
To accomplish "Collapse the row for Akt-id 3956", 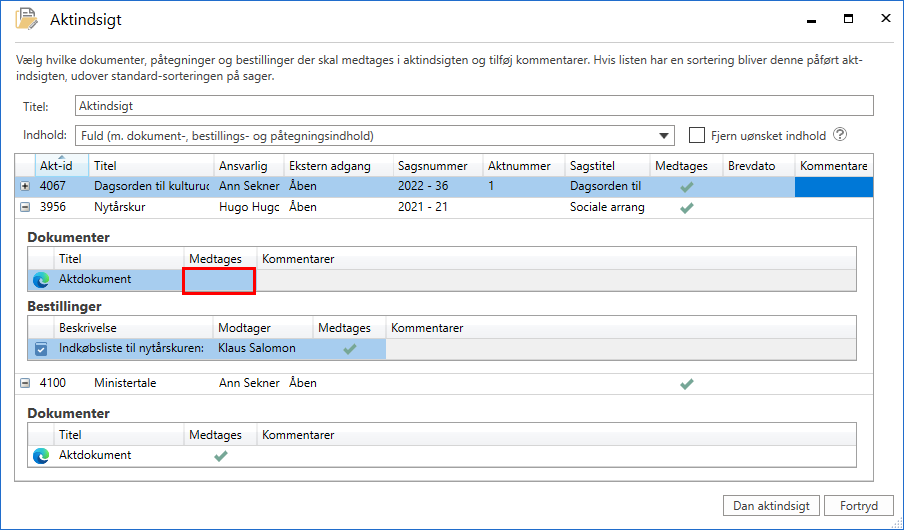I will [x=25, y=208].
